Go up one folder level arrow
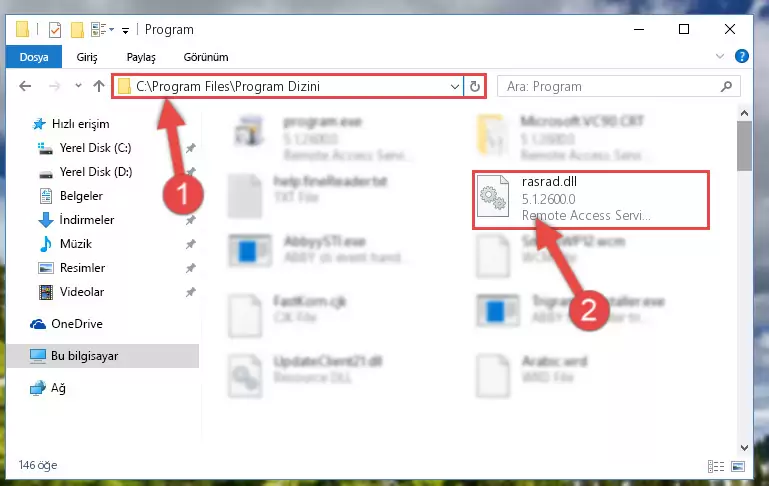Screen dimensions: 769x486 click(x=99, y=86)
